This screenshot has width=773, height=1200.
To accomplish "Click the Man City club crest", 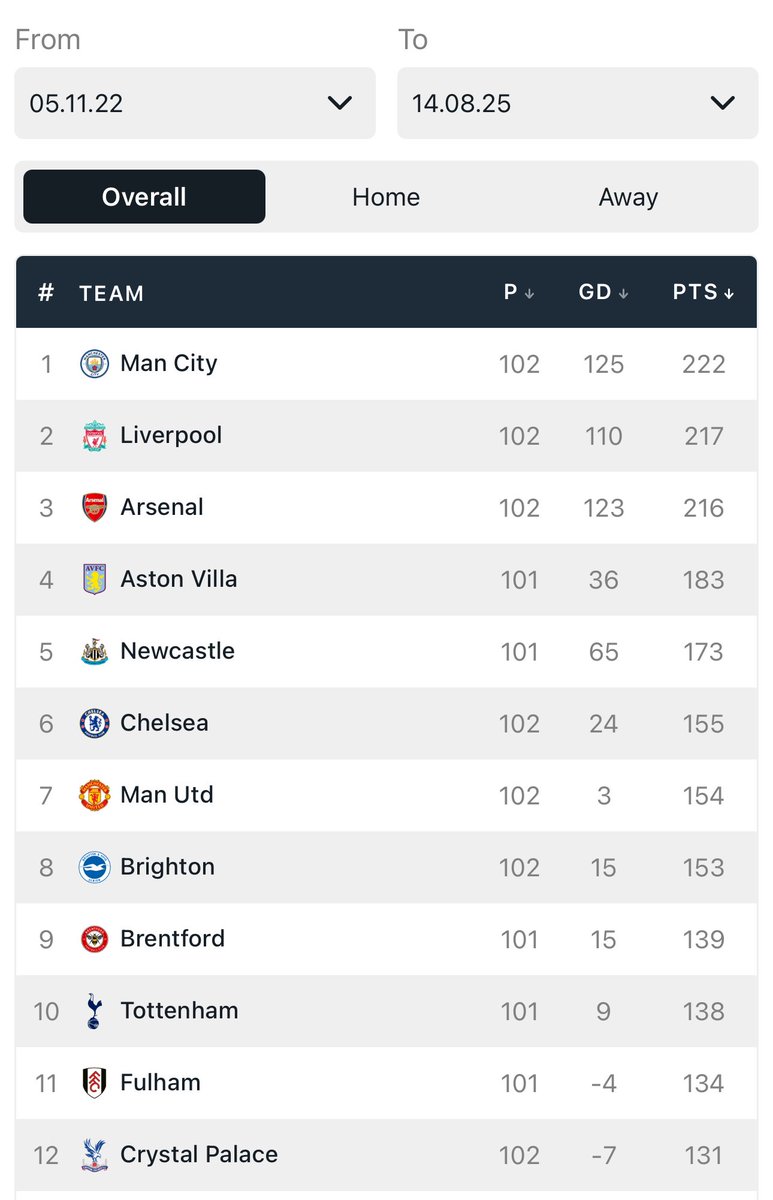I will (94, 363).
